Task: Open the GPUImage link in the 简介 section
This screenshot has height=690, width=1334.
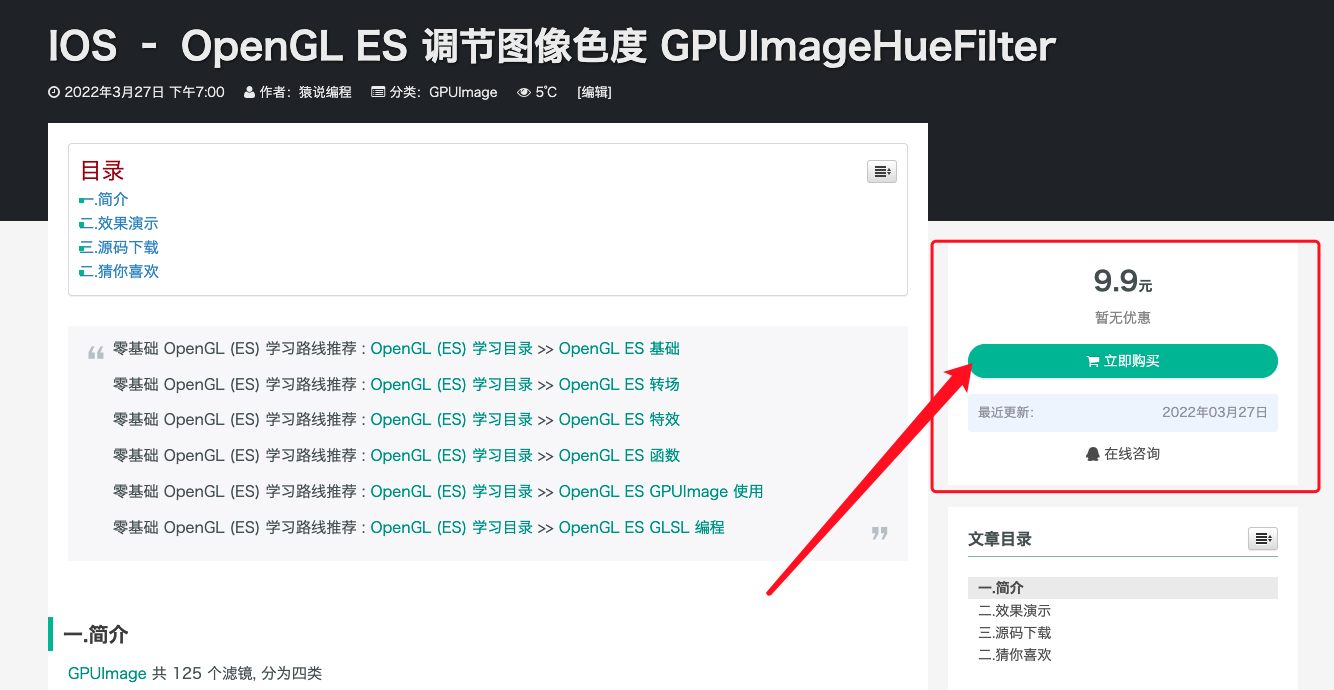Action: point(106,673)
